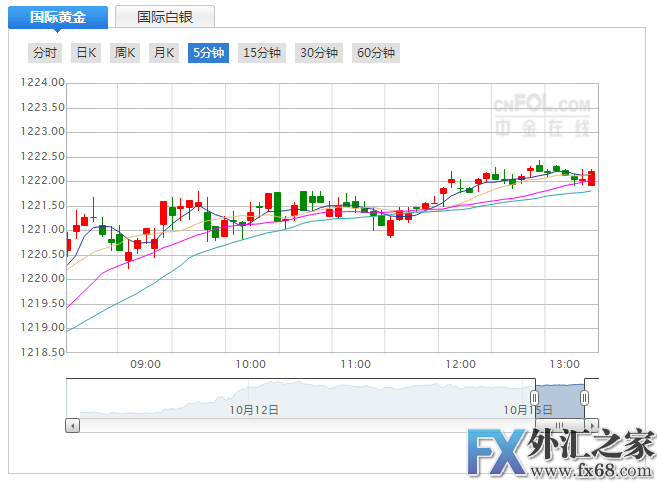This screenshot has height=482, width=657.
Task: Select the 分时 chart period
Action: pyautogui.click(x=45, y=53)
